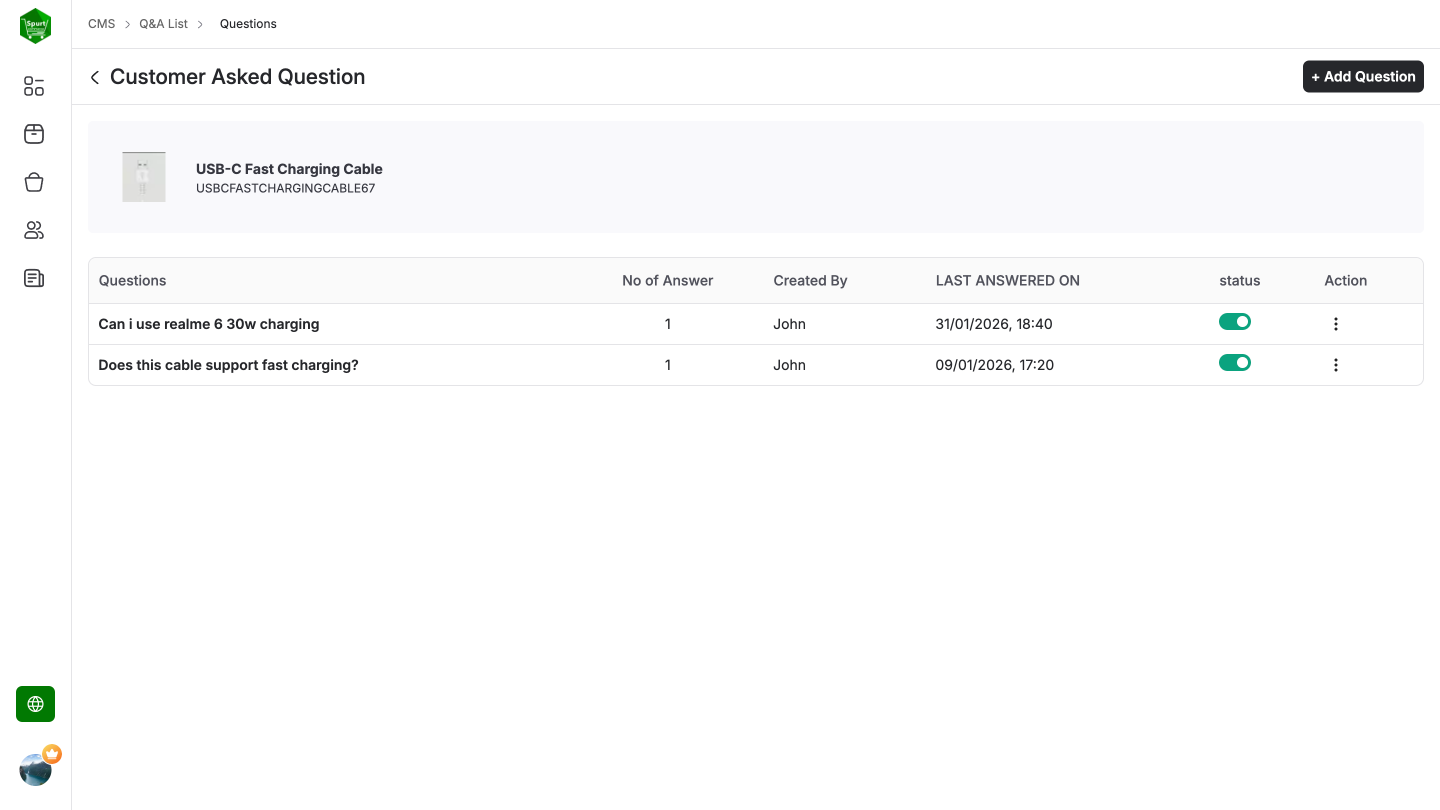Viewport: 1440px width, 810px height.
Task: Click the Spurt logo at top left
Action: pos(35,25)
